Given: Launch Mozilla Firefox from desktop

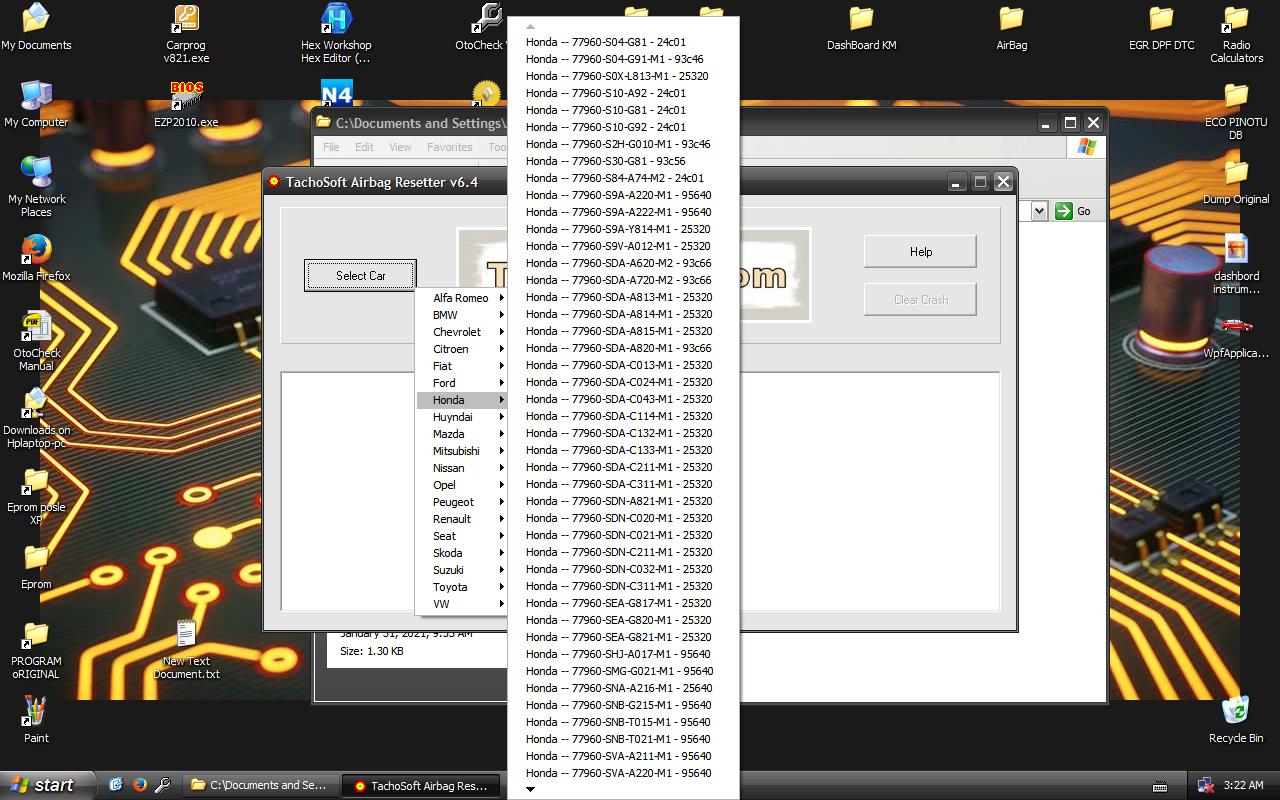Looking at the screenshot, I should 36,250.
